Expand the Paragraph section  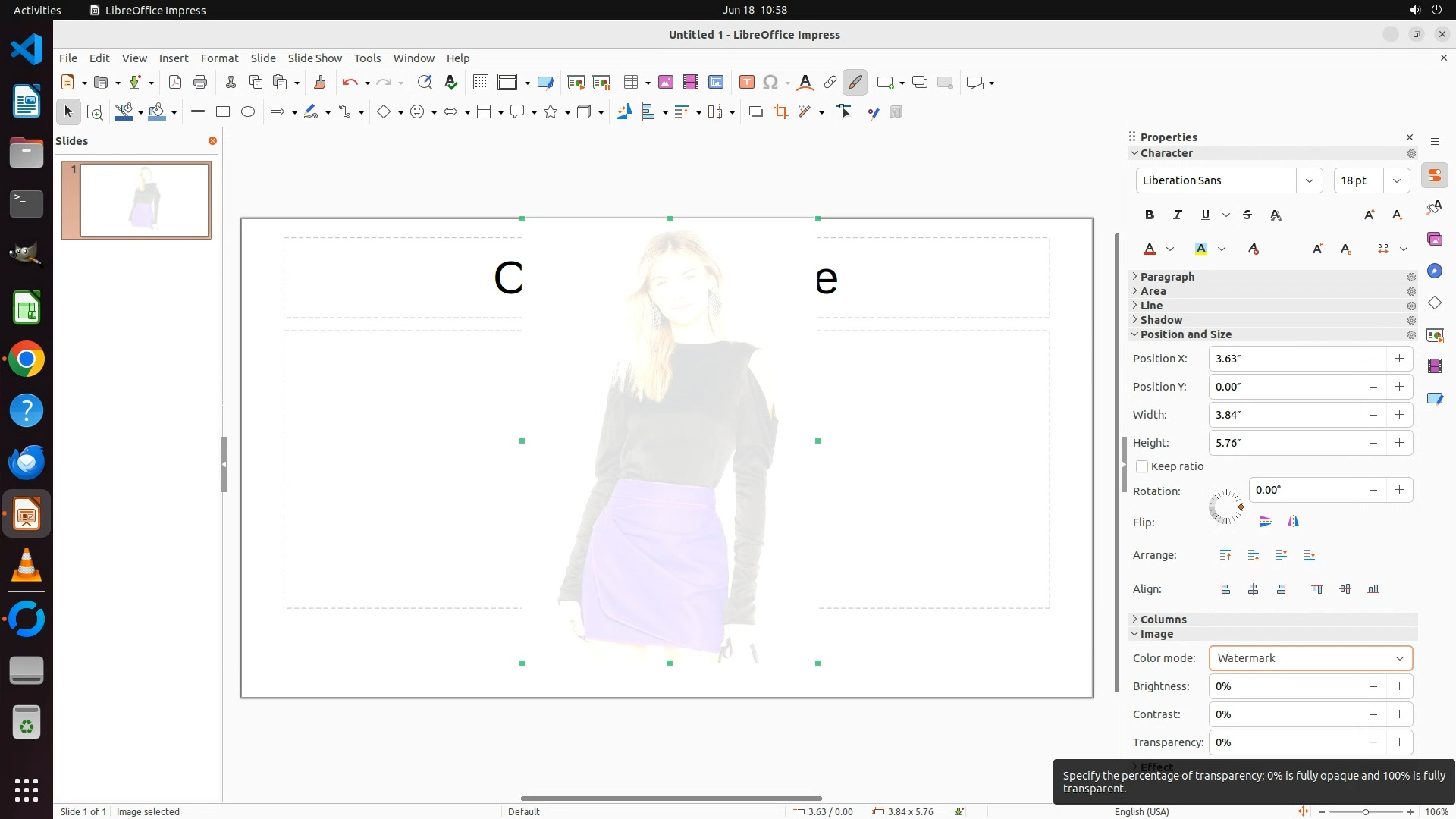[1166, 277]
